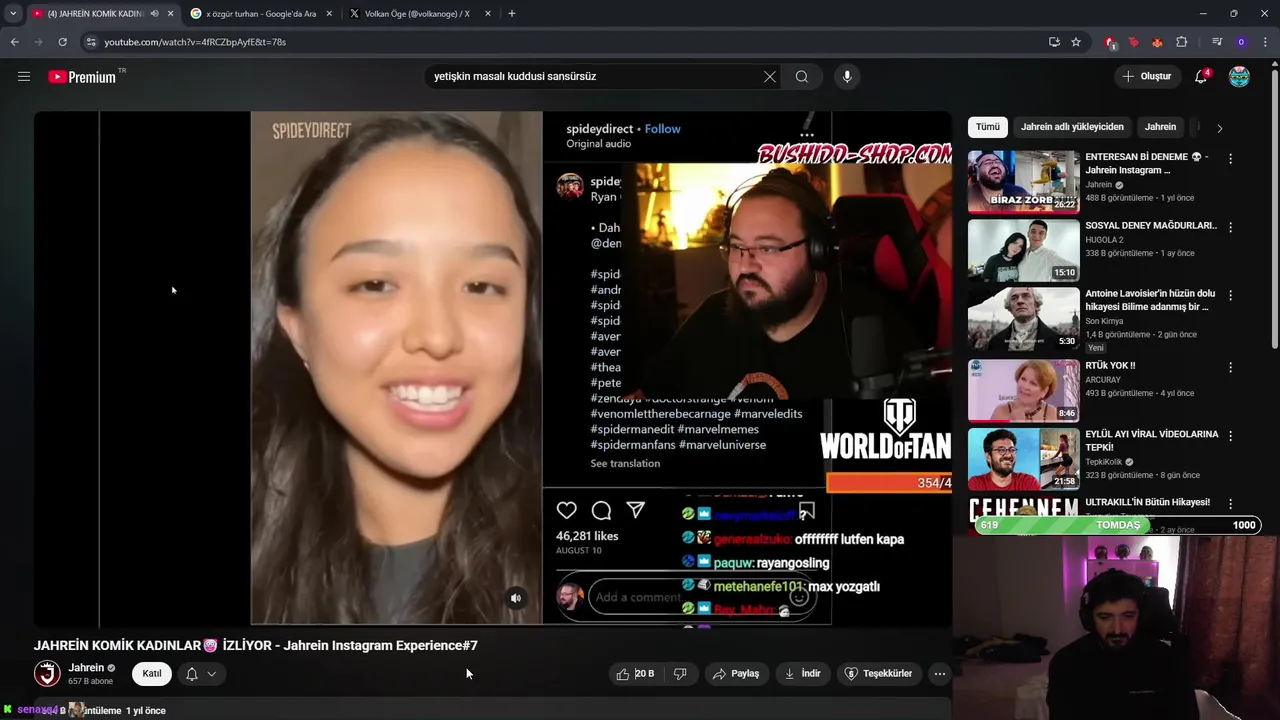Viewport: 1280px width, 720px height.
Task: Toggle channel notification bell next to Katıl
Action: (x=192, y=674)
